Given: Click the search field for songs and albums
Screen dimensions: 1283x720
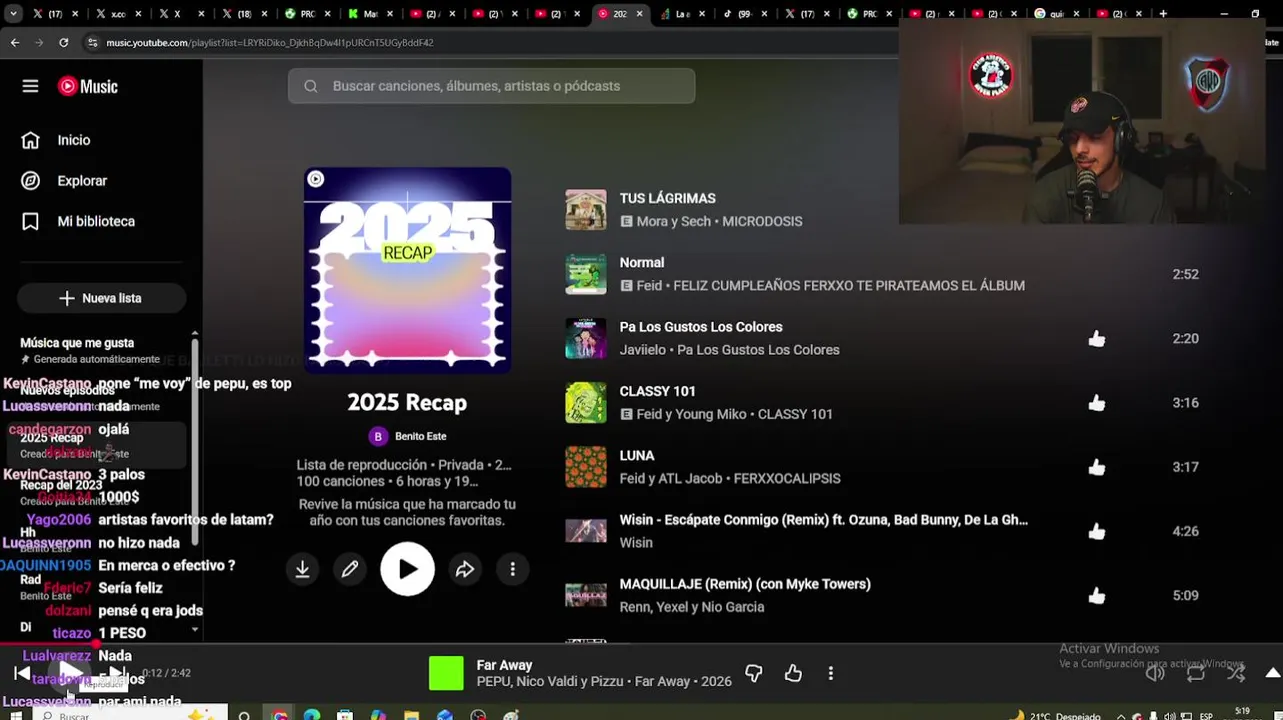Looking at the screenshot, I should click(491, 86).
